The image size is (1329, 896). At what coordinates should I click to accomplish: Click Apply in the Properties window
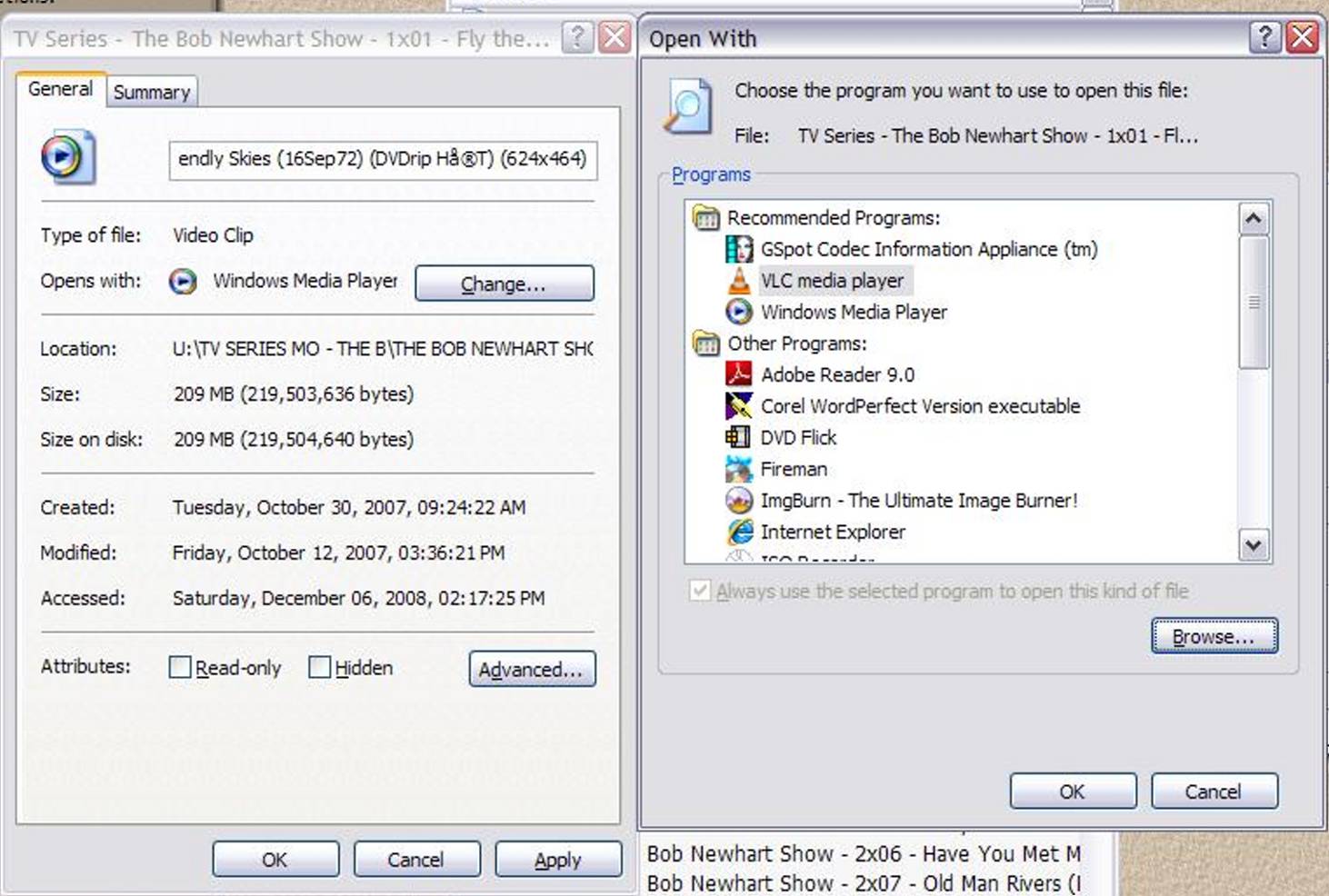point(558,859)
